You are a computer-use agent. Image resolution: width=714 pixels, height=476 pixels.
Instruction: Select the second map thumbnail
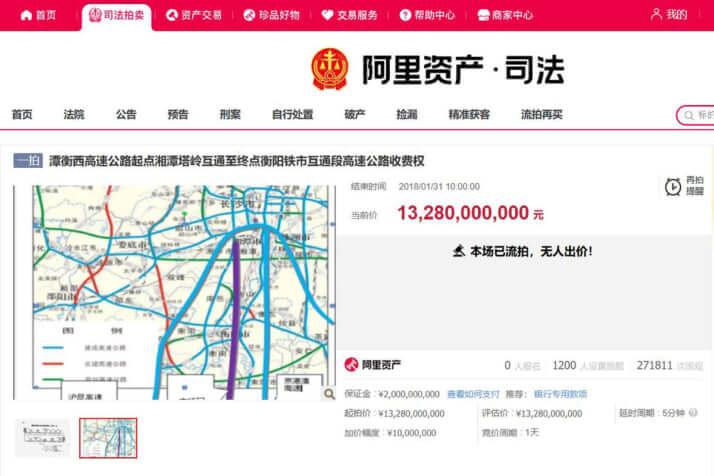(x=108, y=438)
